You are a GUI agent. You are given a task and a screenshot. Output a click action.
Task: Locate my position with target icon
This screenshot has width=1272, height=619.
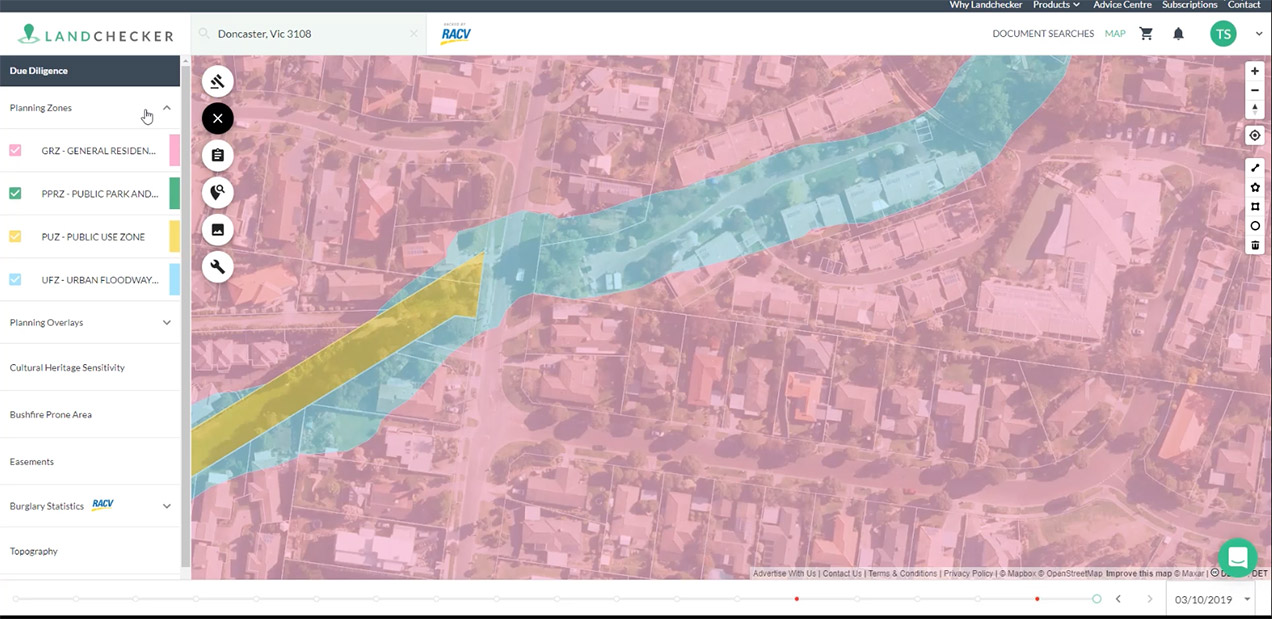click(x=1255, y=135)
